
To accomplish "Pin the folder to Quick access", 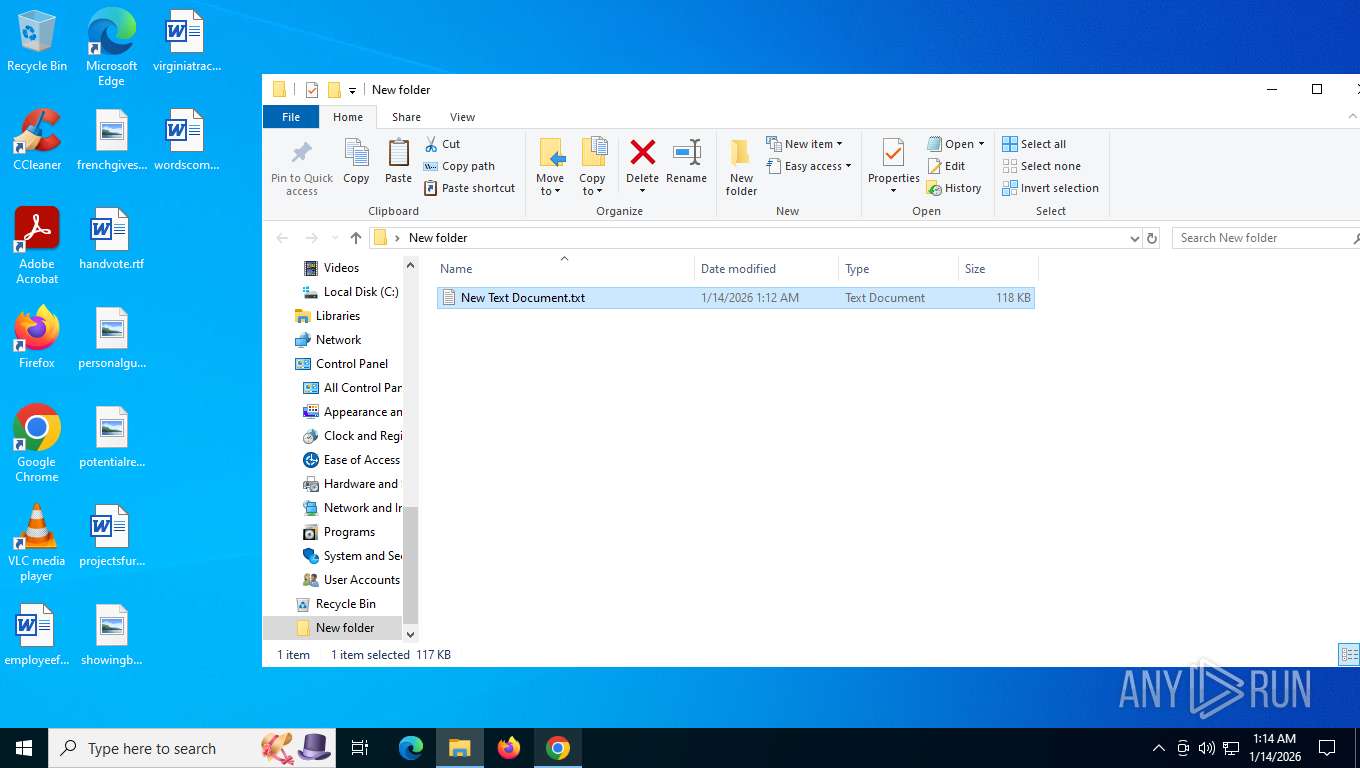I will pos(301,167).
